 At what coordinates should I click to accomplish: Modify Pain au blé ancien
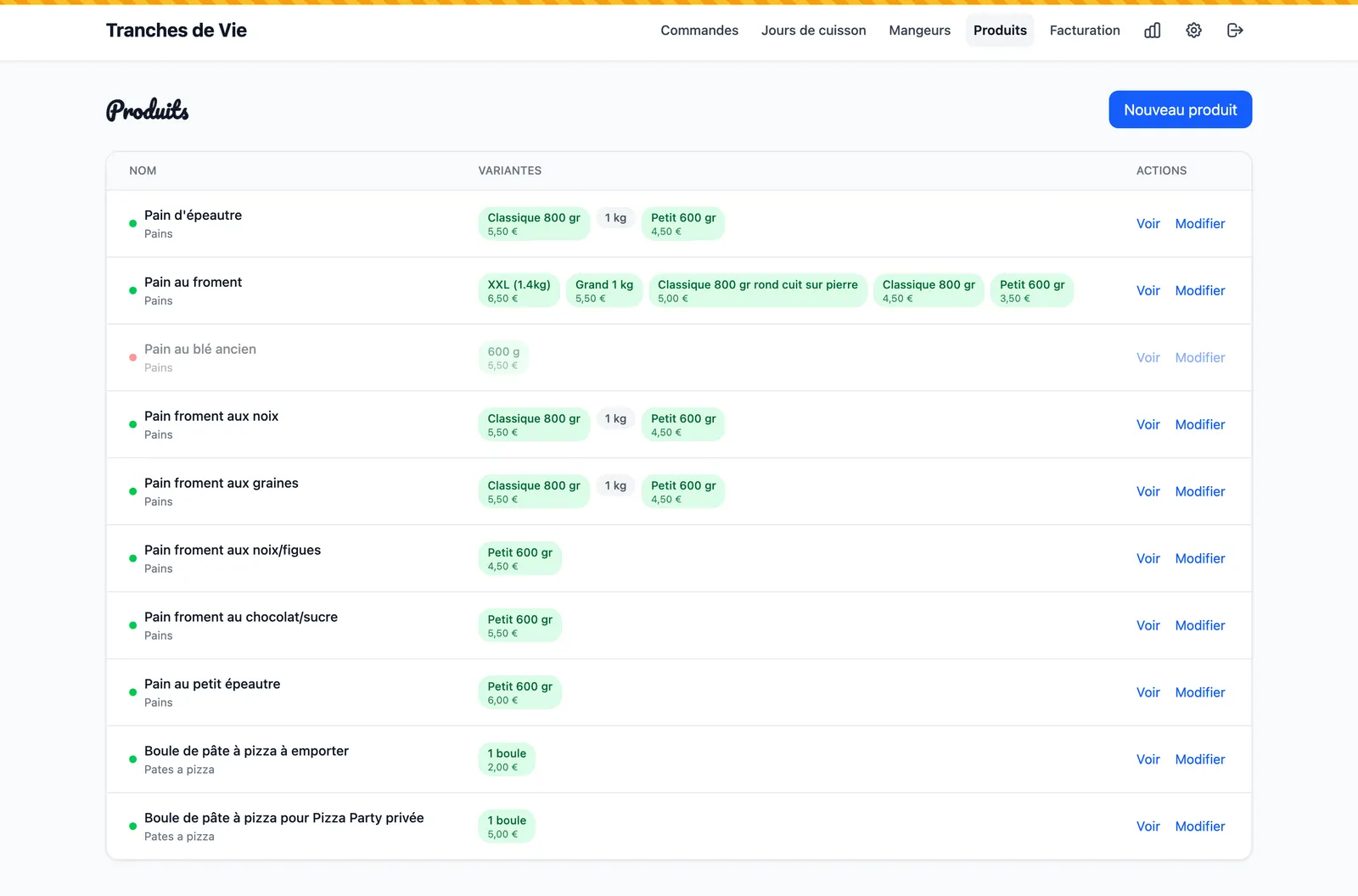point(1200,358)
